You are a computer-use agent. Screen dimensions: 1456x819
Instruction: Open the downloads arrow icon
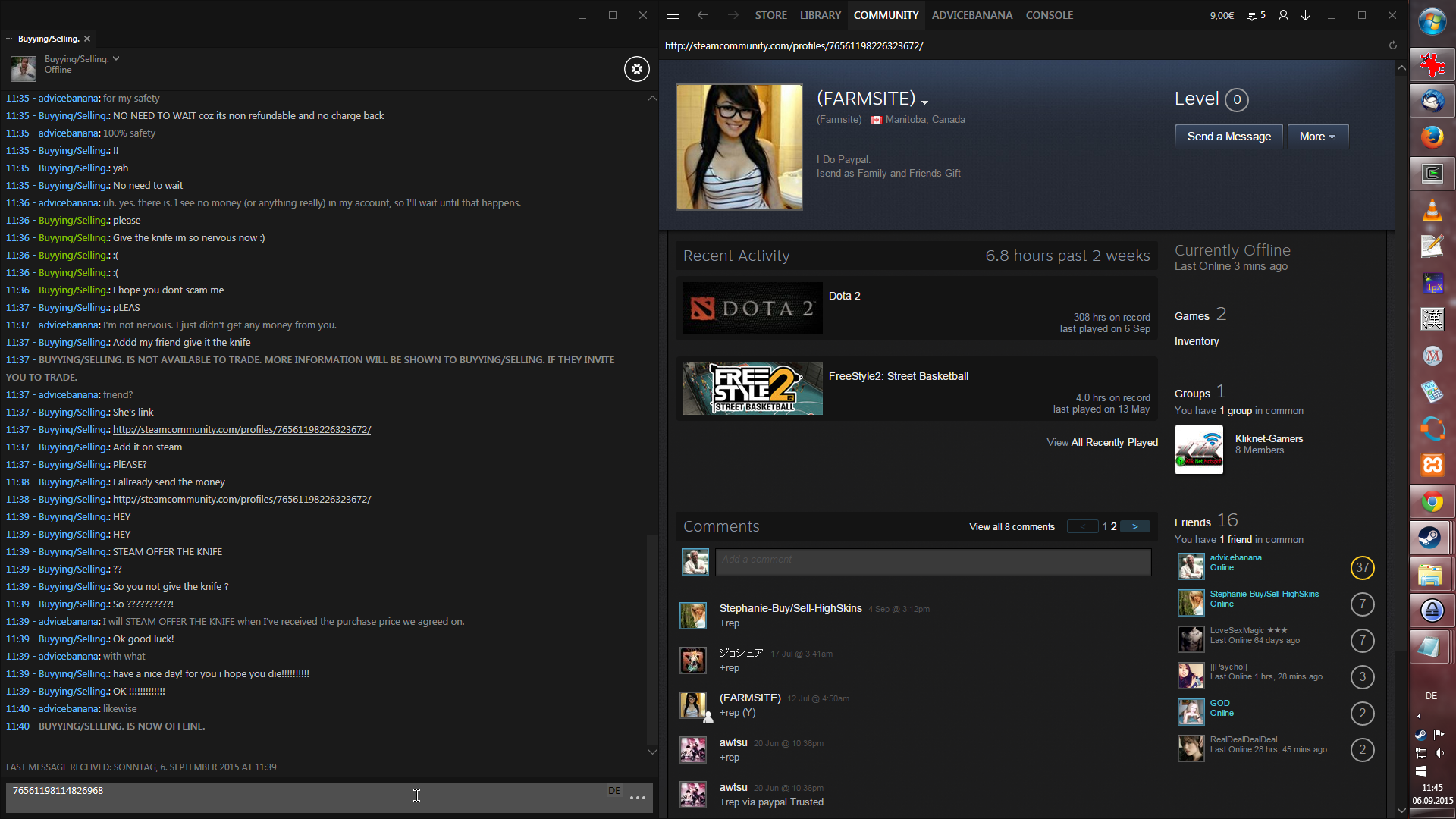click(1305, 15)
